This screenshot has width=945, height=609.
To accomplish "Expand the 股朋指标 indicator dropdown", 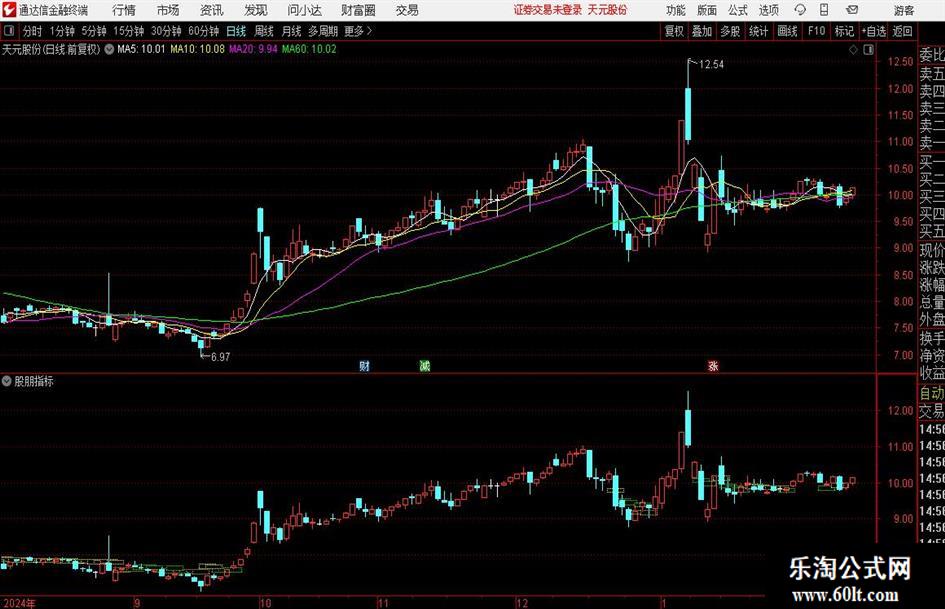I will tap(7, 381).
